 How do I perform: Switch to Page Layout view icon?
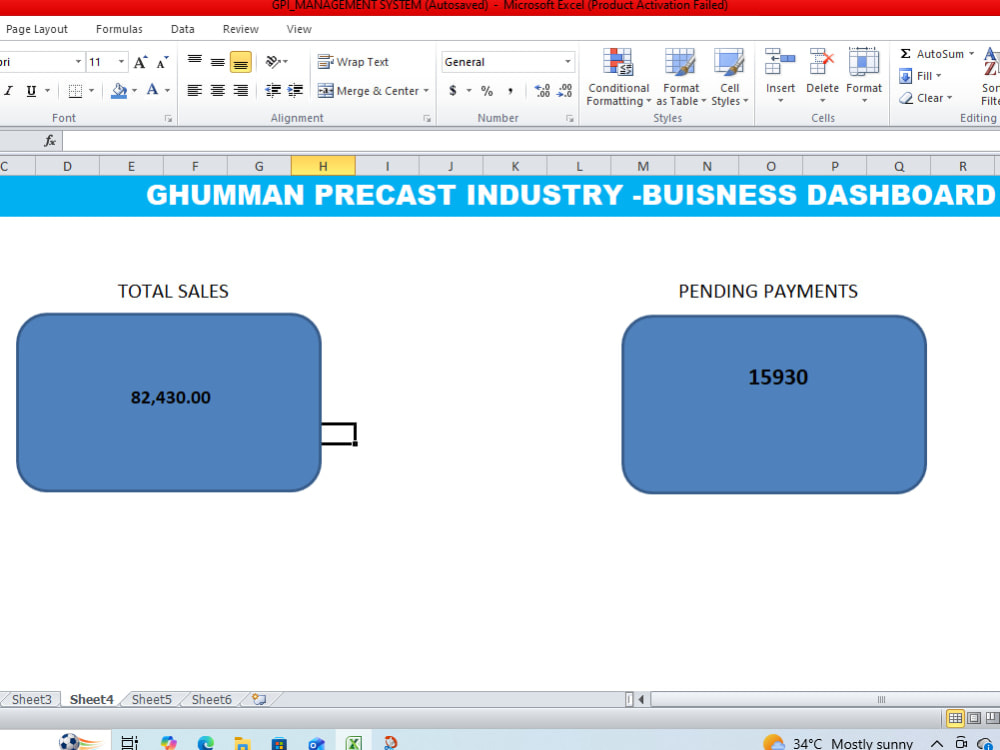(974, 718)
